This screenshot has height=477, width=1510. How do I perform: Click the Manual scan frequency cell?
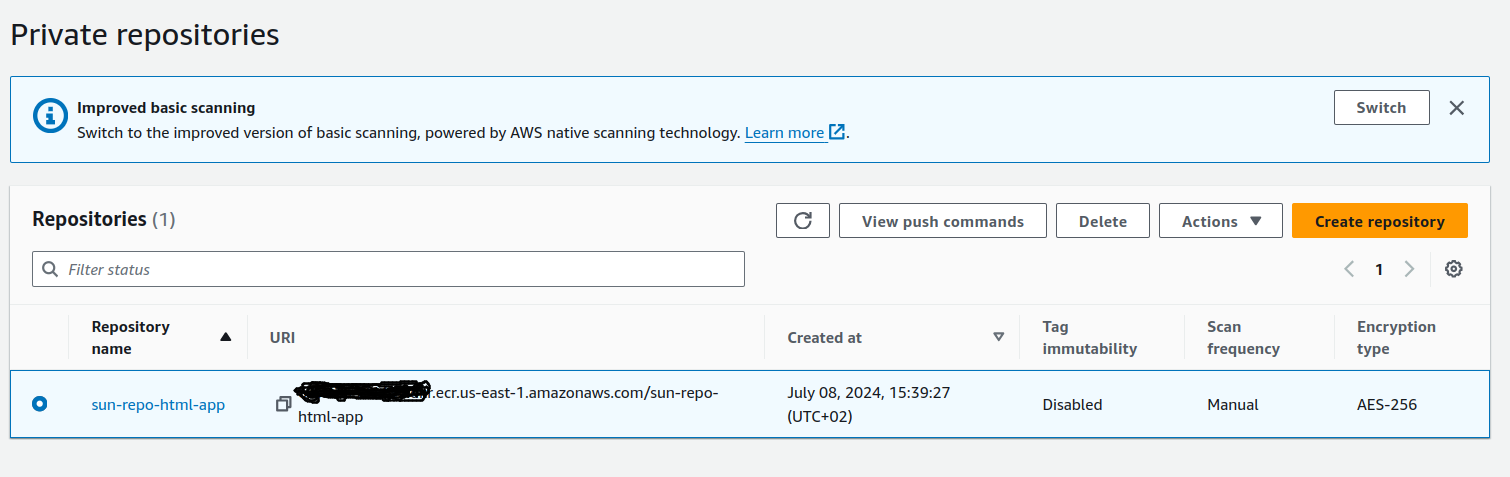tap(1232, 405)
